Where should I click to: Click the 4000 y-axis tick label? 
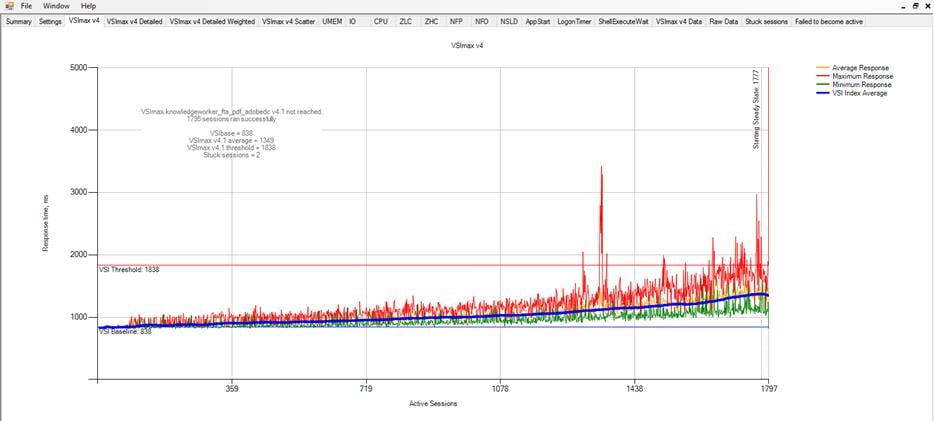click(79, 130)
